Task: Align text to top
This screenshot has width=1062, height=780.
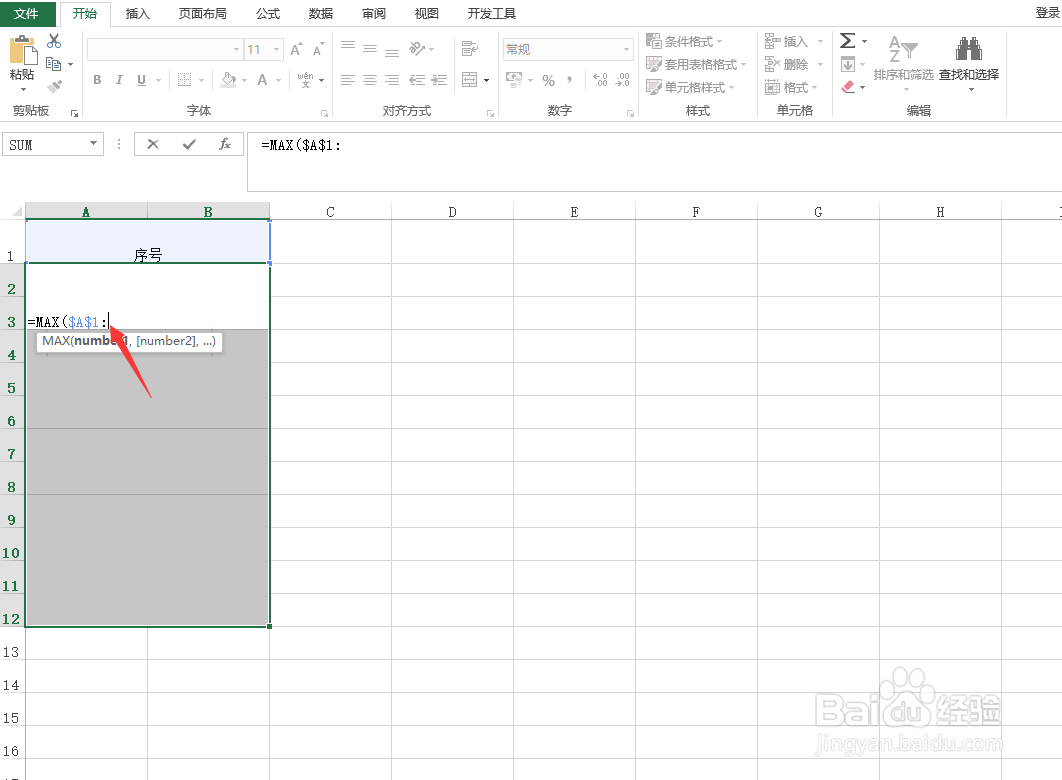Action: [x=348, y=46]
